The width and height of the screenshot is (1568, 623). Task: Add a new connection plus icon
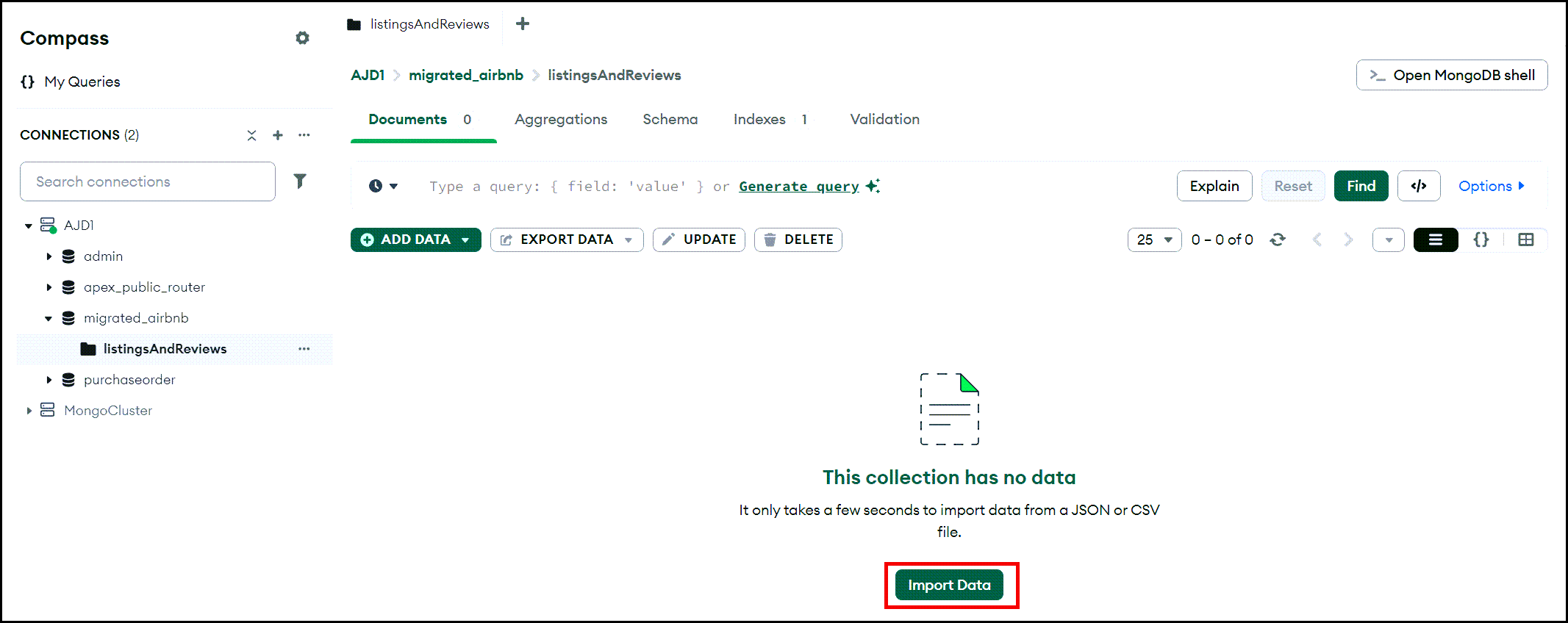click(x=278, y=135)
